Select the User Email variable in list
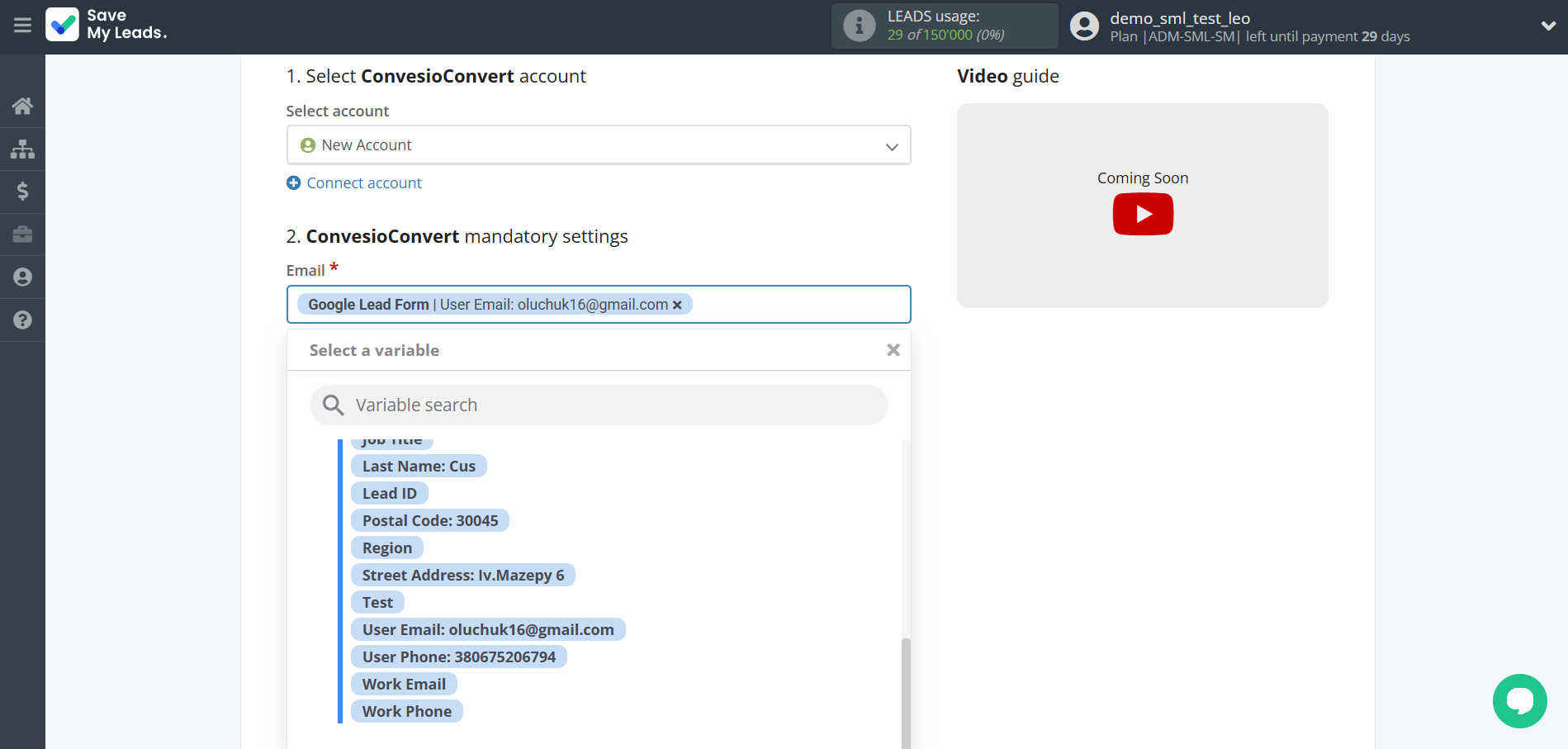 tap(488, 630)
